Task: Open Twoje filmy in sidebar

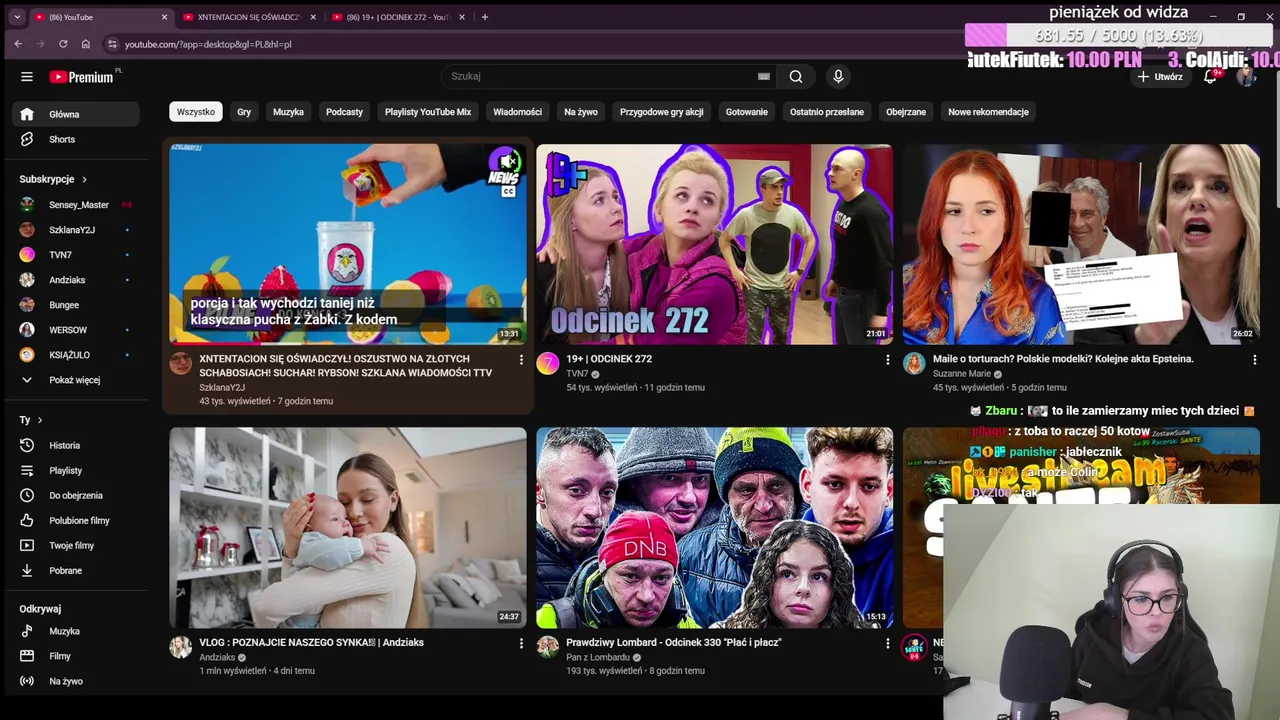Action: click(x=76, y=545)
